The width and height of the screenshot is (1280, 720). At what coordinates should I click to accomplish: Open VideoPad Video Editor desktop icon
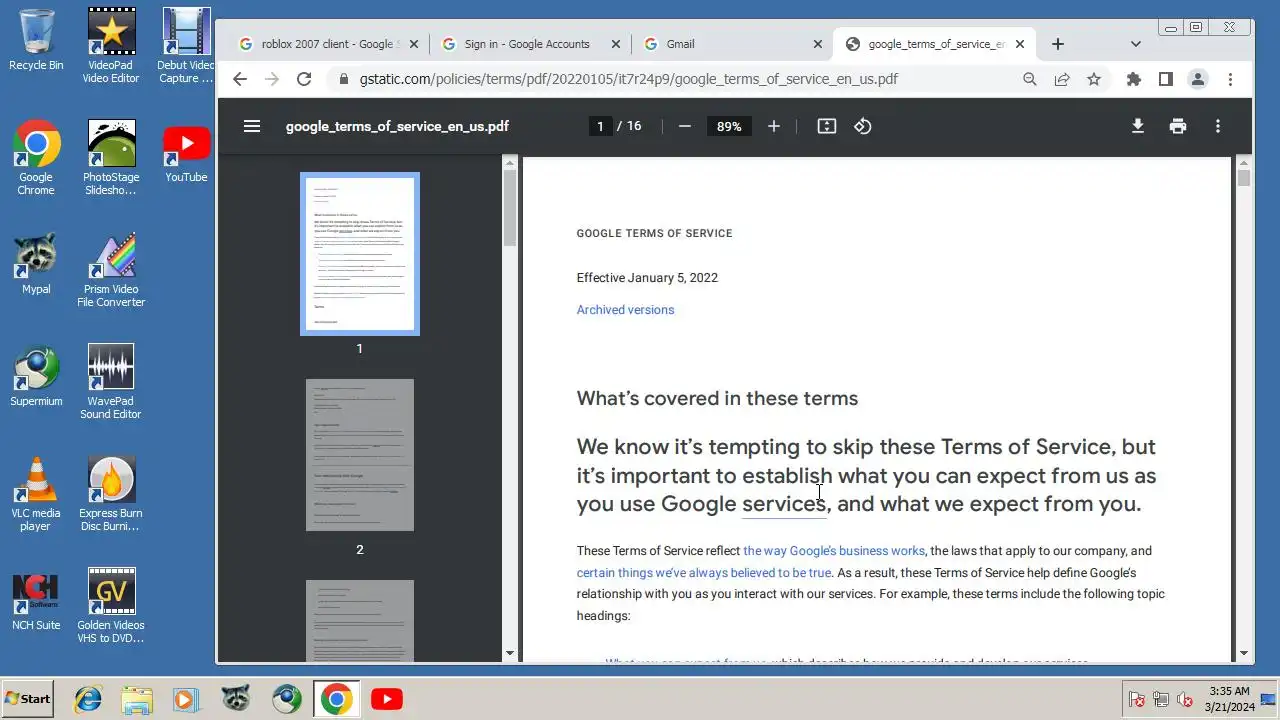(111, 46)
